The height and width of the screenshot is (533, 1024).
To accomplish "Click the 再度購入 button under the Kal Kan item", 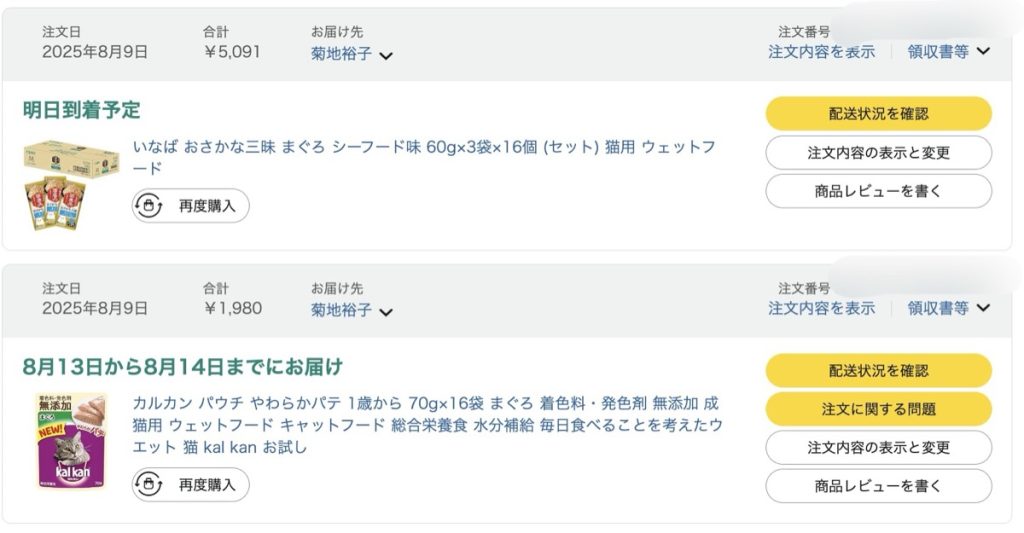I will 191,485.
